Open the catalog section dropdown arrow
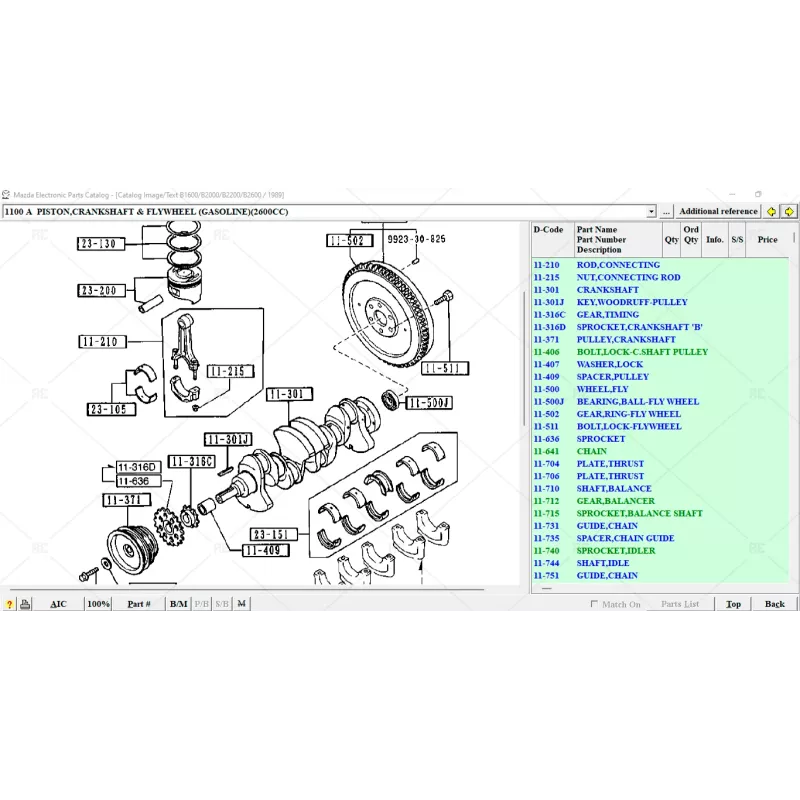 [x=652, y=211]
